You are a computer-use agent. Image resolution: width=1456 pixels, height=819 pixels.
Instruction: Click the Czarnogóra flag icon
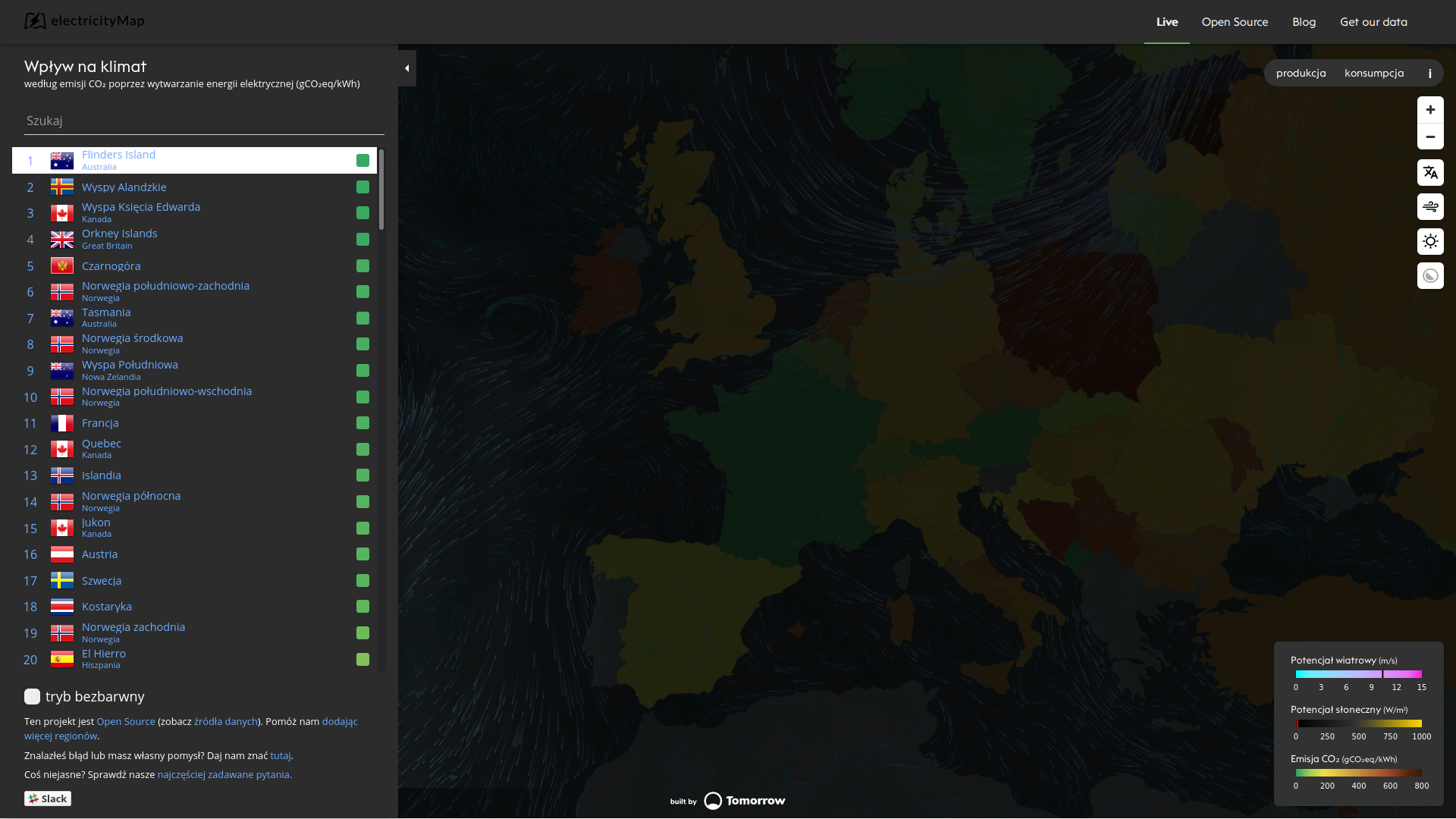tap(62, 265)
